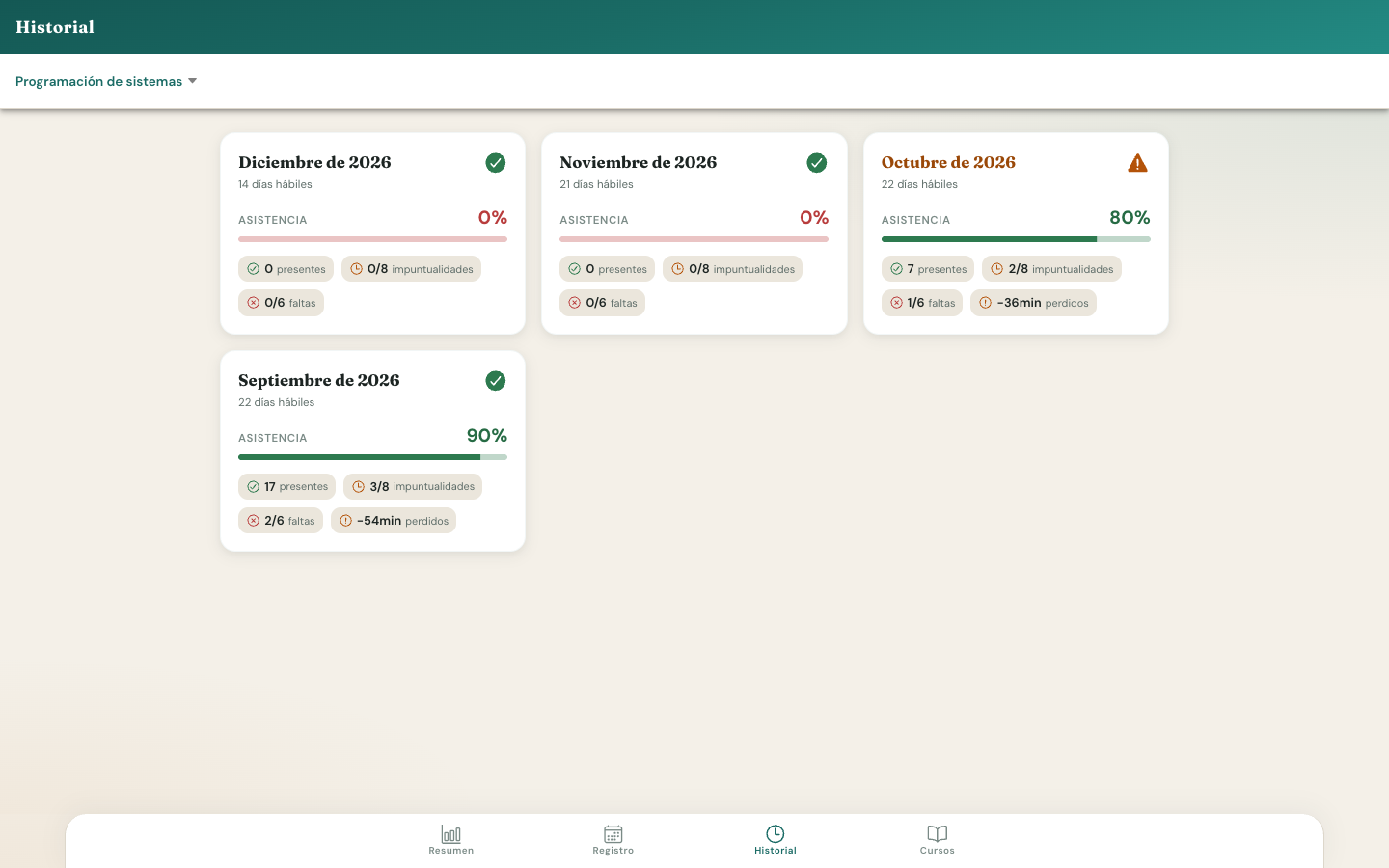Click the '0/8 impuntualidades' chip in Noviembre
The width and height of the screenshot is (1389, 868).
pyautogui.click(x=732, y=269)
